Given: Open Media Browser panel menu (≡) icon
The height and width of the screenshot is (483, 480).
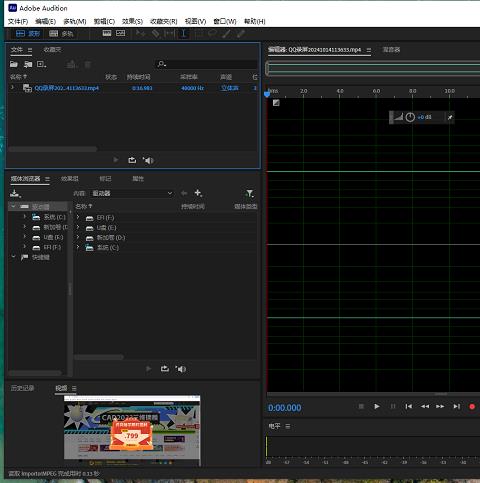Looking at the screenshot, I should click(x=47, y=179).
